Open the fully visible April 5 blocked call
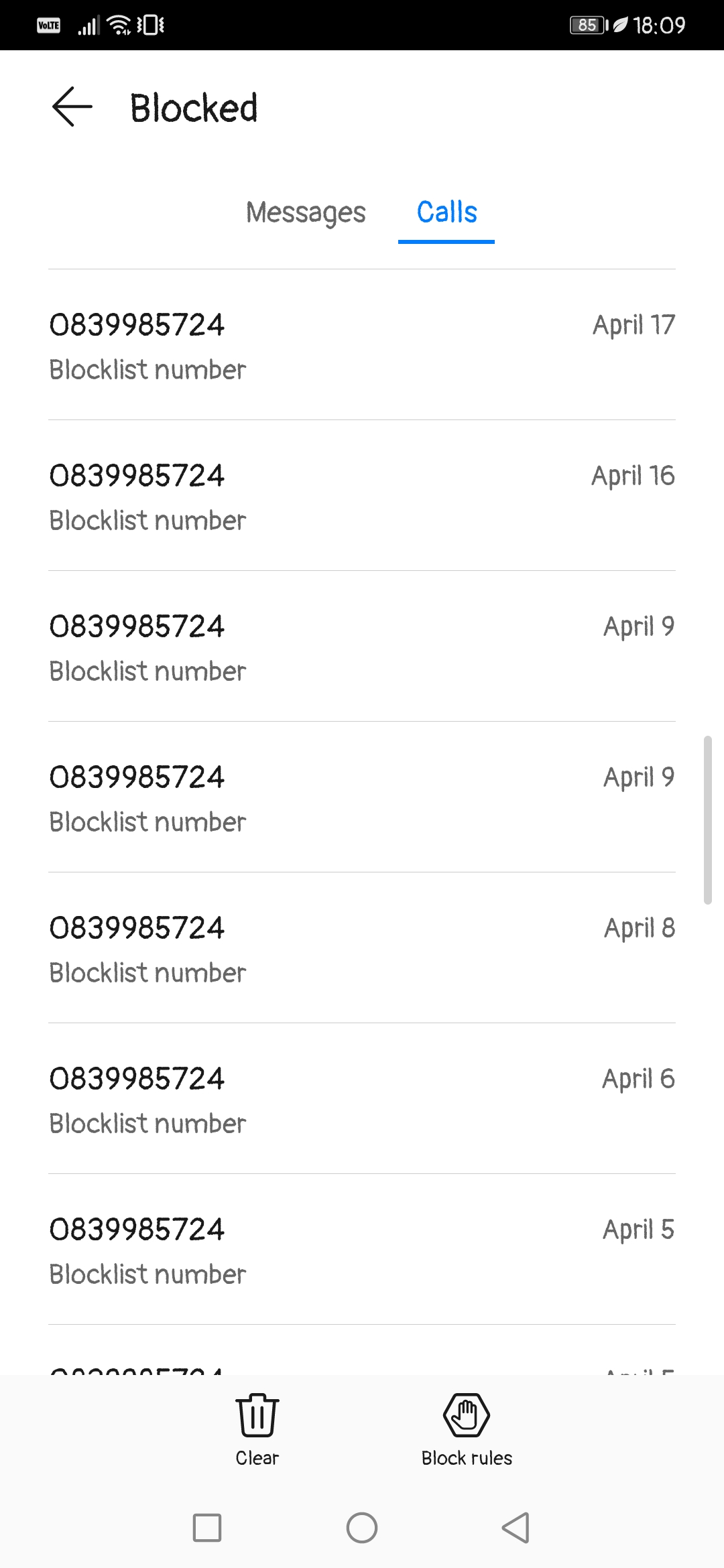Image resolution: width=724 pixels, height=1568 pixels. click(x=362, y=1249)
